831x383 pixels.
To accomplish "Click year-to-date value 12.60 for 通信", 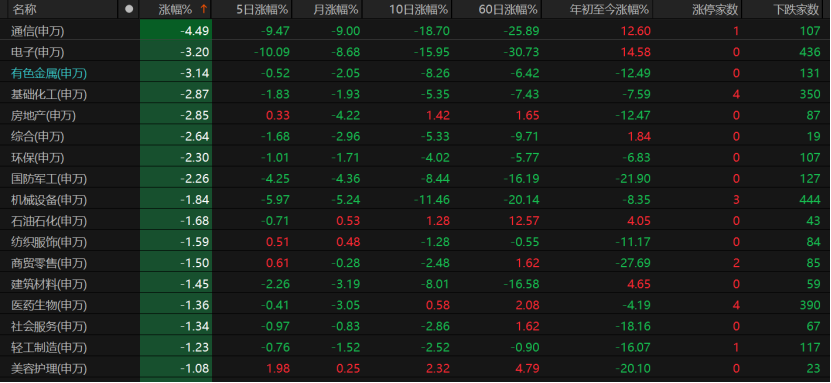I will pos(635,31).
